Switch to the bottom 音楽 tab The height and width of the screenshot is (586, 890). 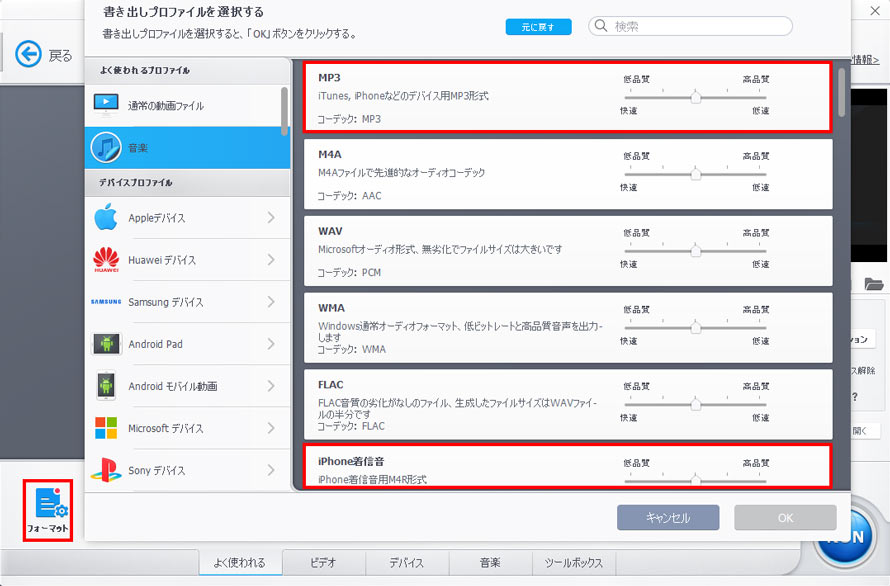click(x=490, y=562)
